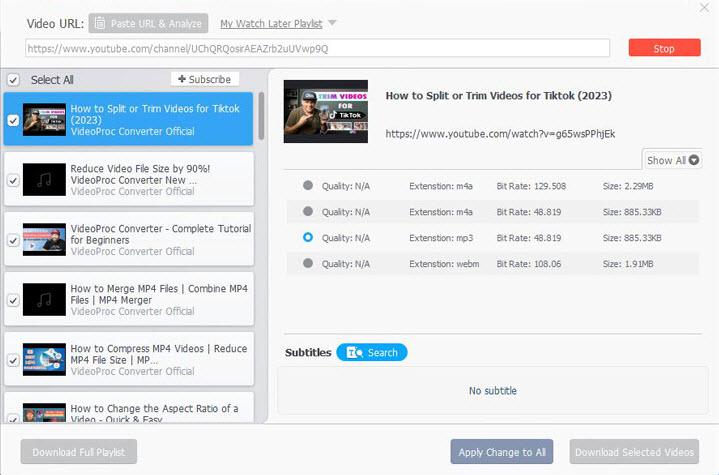Select the mp3 format radio button

tap(308, 237)
